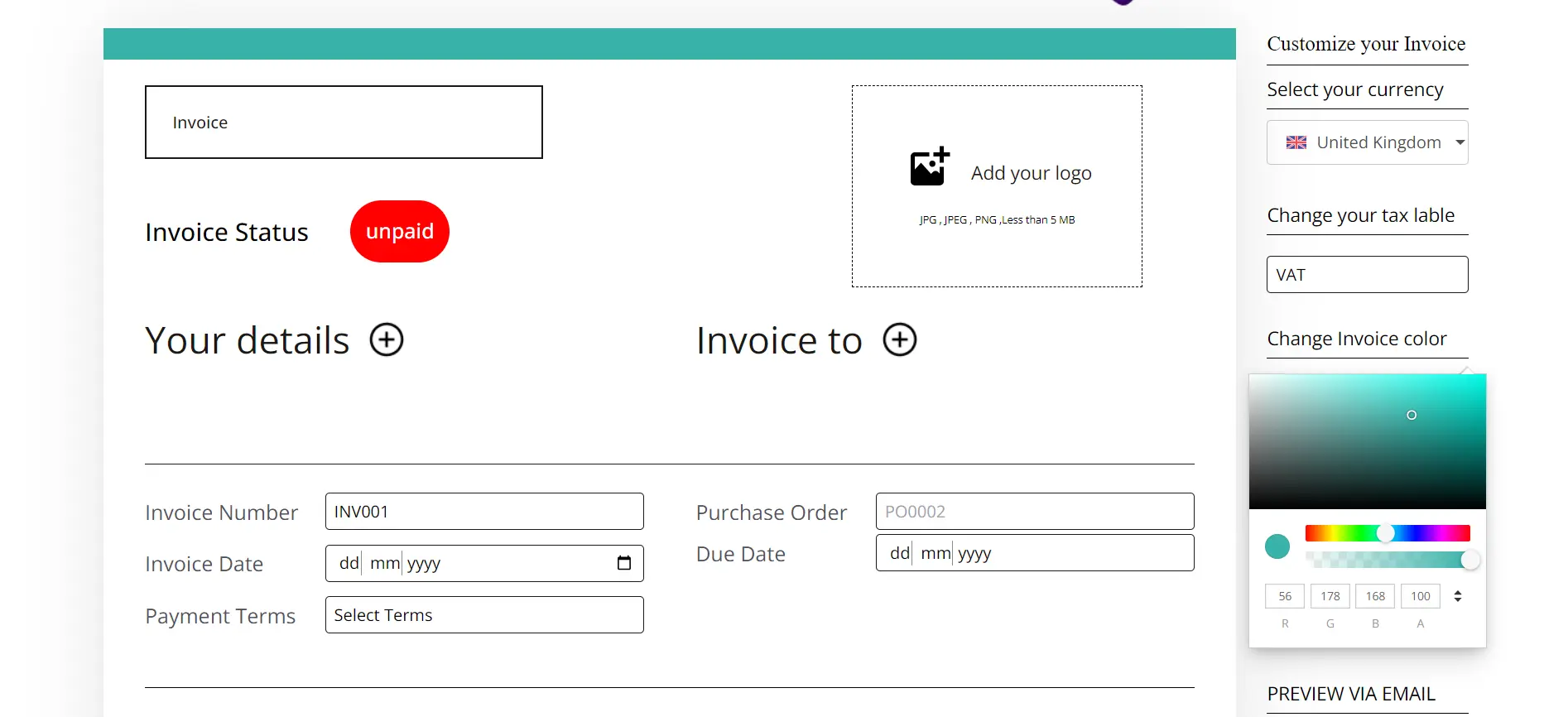The width and height of the screenshot is (1568, 717).
Task: Click the United Kingdom flag icon
Action: (1296, 143)
